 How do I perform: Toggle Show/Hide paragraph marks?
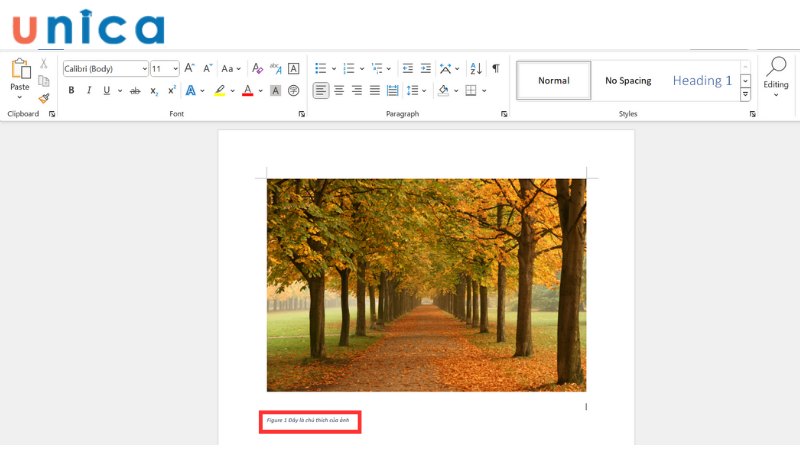tap(495, 69)
